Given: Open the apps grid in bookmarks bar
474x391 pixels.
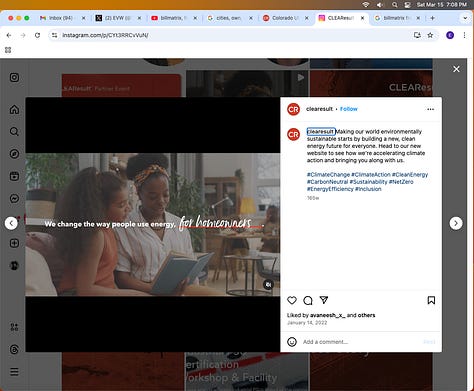Looking at the screenshot, I should (x=8, y=50).
